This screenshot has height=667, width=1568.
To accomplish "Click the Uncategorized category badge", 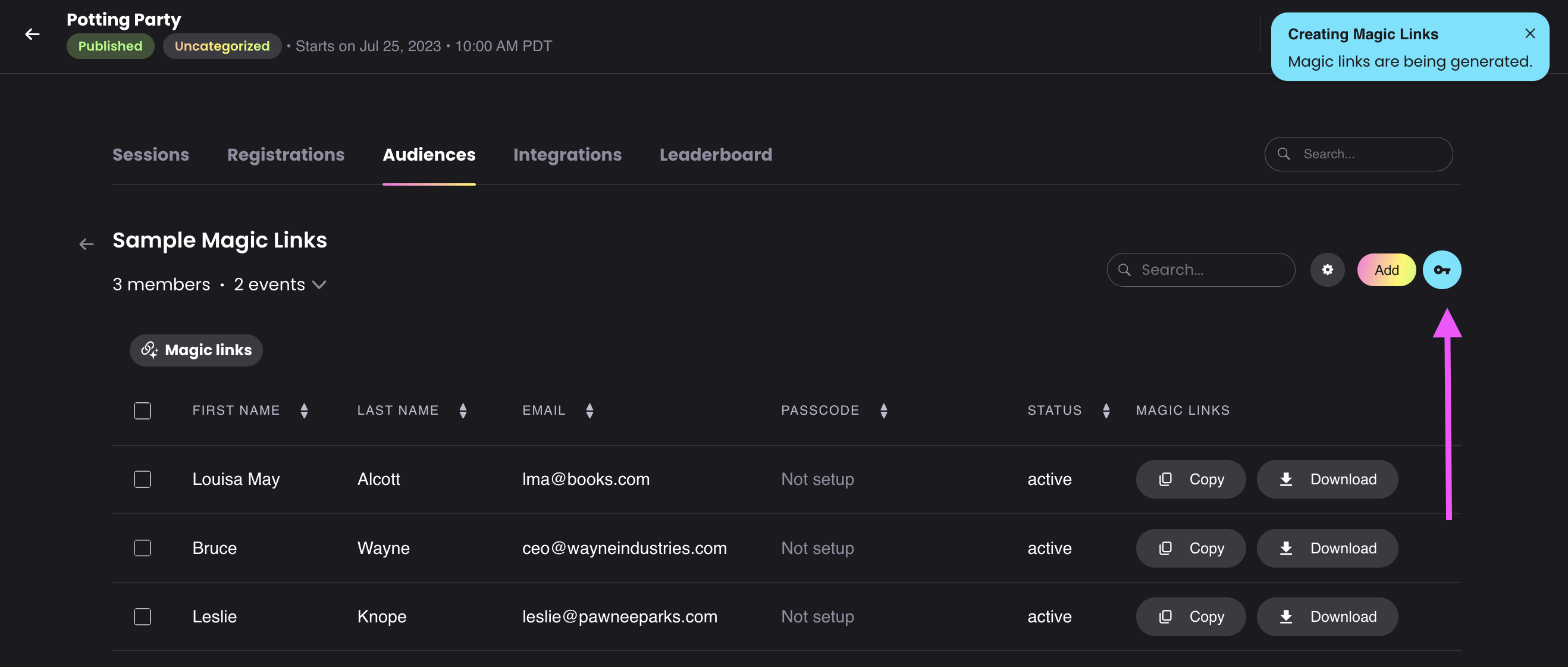I will [x=221, y=46].
